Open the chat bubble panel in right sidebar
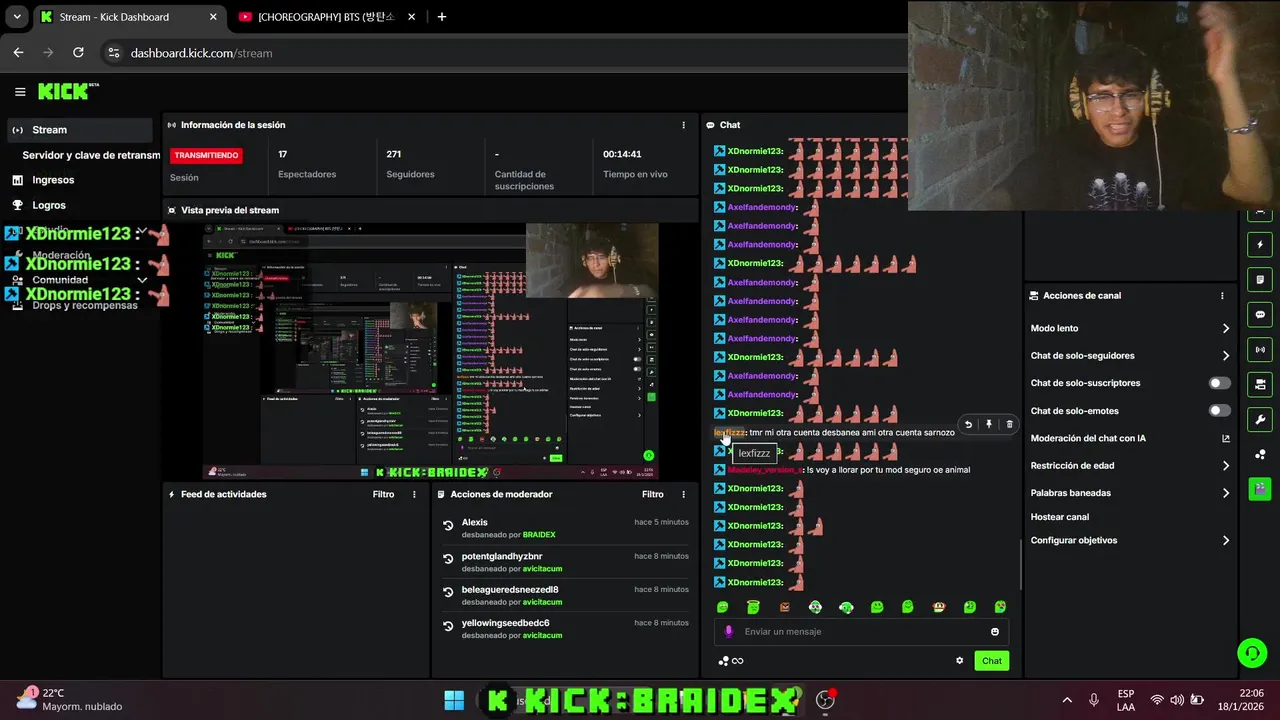The height and width of the screenshot is (720, 1280). [1260, 314]
